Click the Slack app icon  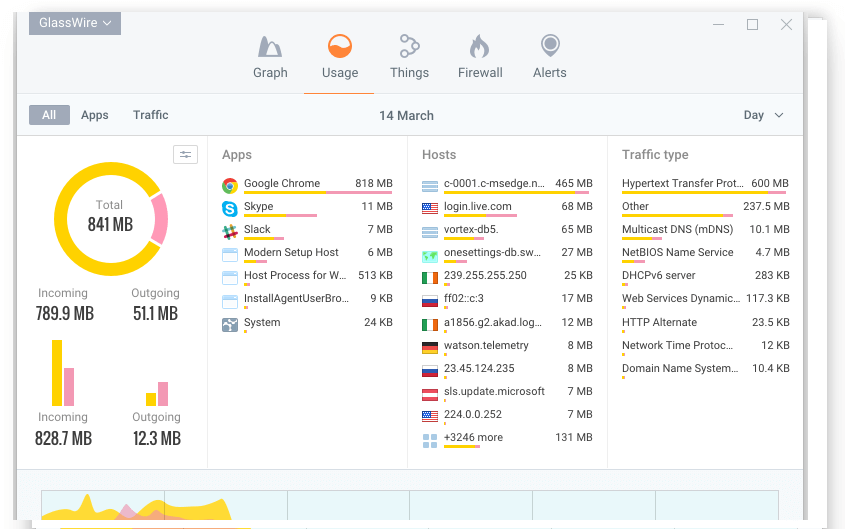coord(230,232)
